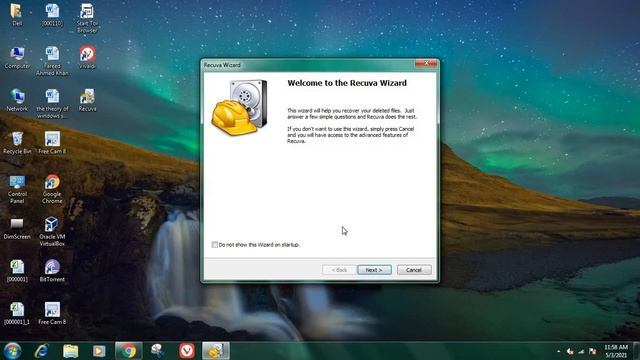Select the Recycle Bin icon

[17, 143]
